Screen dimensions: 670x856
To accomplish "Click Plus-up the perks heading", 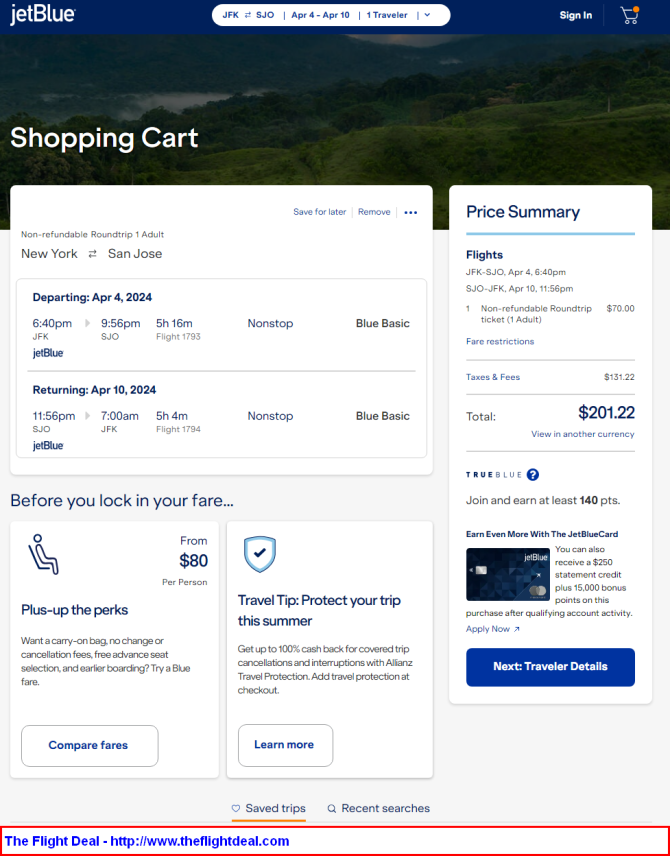I will pyautogui.click(x=75, y=610).
